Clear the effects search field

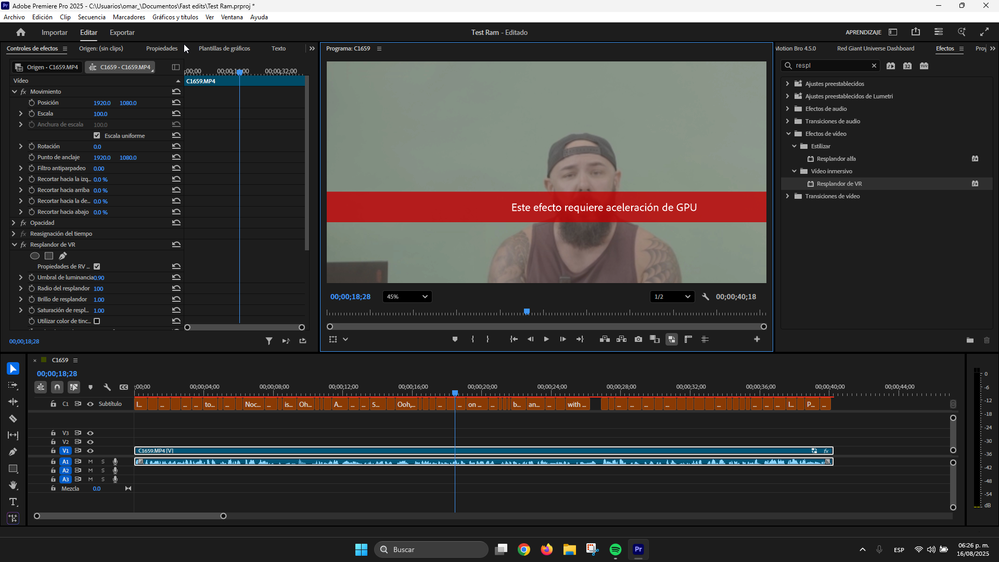[x=873, y=66]
